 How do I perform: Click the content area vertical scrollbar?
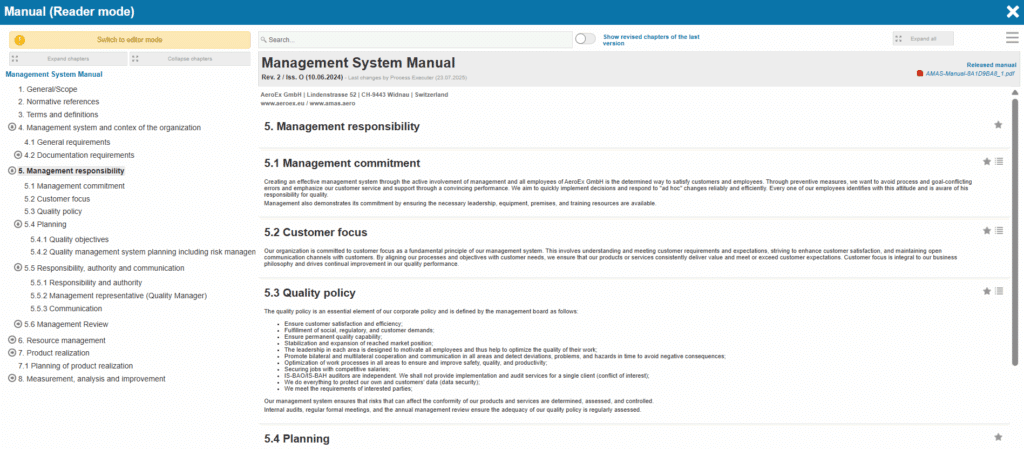click(x=1017, y=230)
